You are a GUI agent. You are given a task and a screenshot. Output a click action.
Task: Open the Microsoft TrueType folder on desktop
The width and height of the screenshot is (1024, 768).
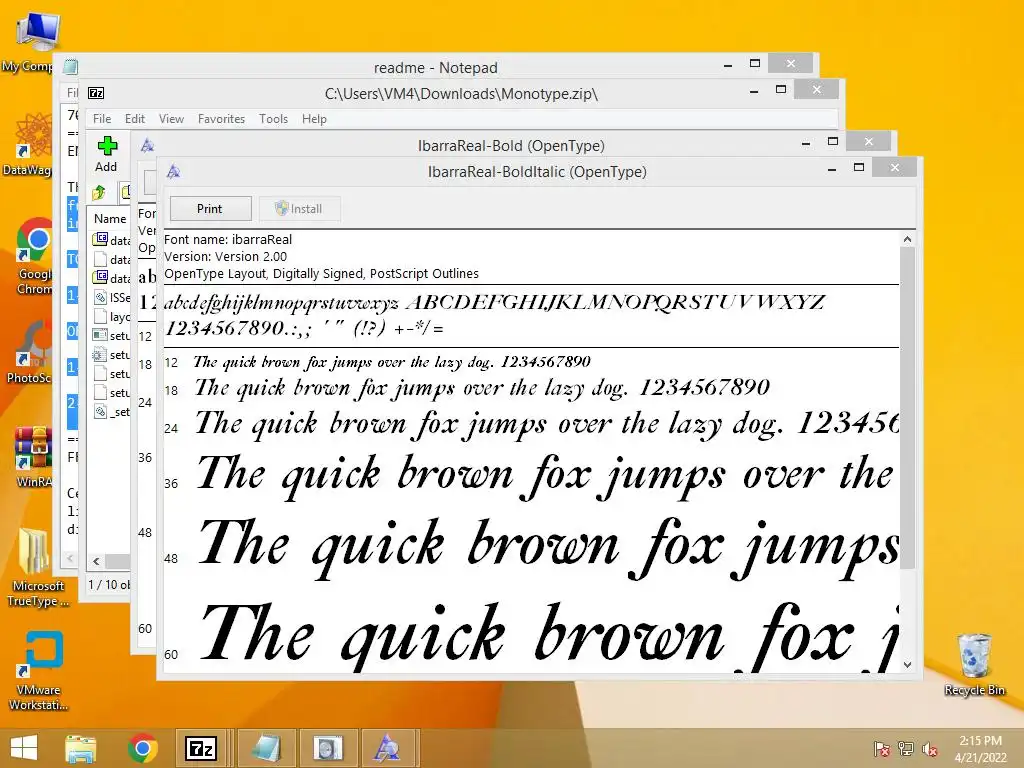[x=38, y=568]
